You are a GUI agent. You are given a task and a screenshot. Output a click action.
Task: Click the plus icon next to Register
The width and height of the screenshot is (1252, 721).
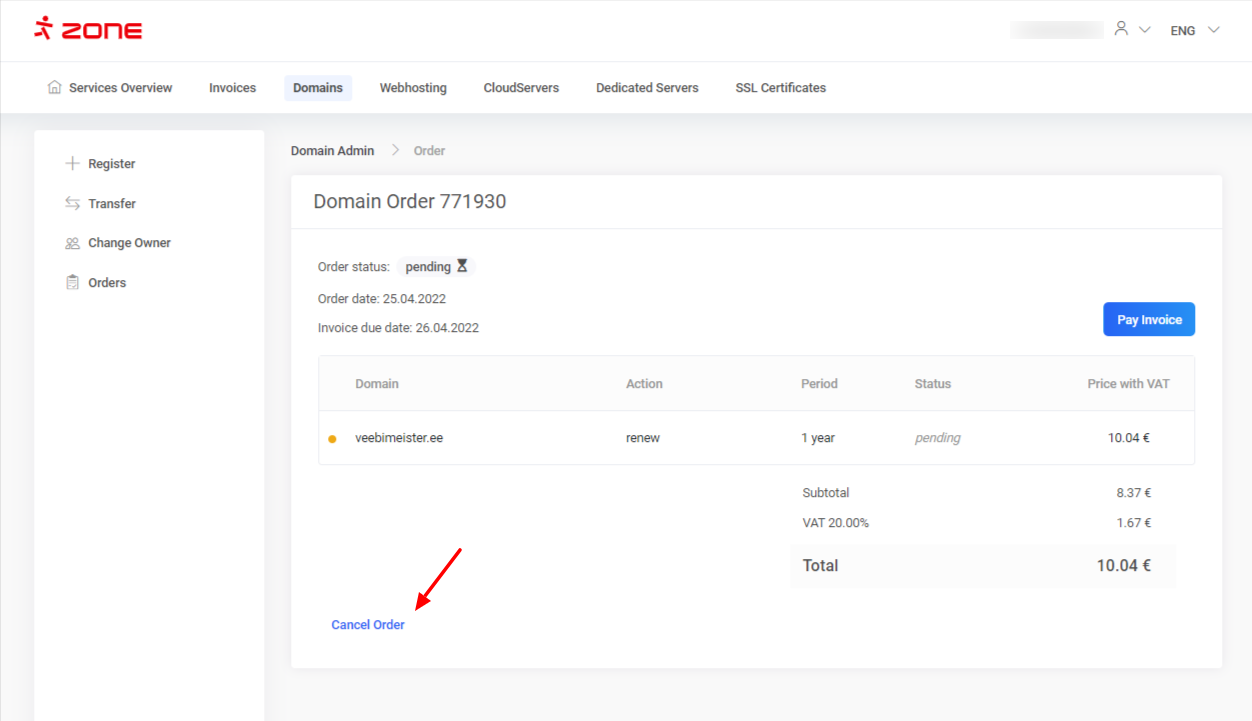[72, 163]
